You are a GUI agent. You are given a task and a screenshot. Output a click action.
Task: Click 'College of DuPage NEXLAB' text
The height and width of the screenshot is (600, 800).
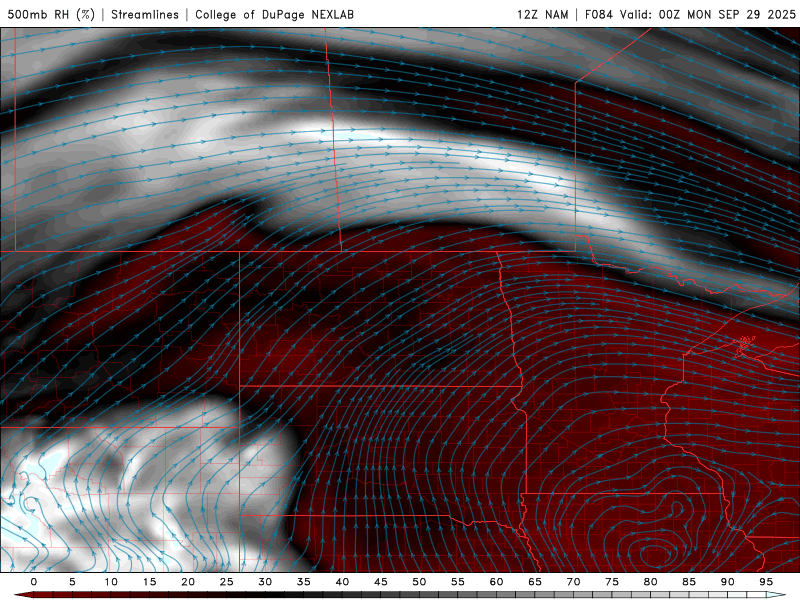point(274,14)
